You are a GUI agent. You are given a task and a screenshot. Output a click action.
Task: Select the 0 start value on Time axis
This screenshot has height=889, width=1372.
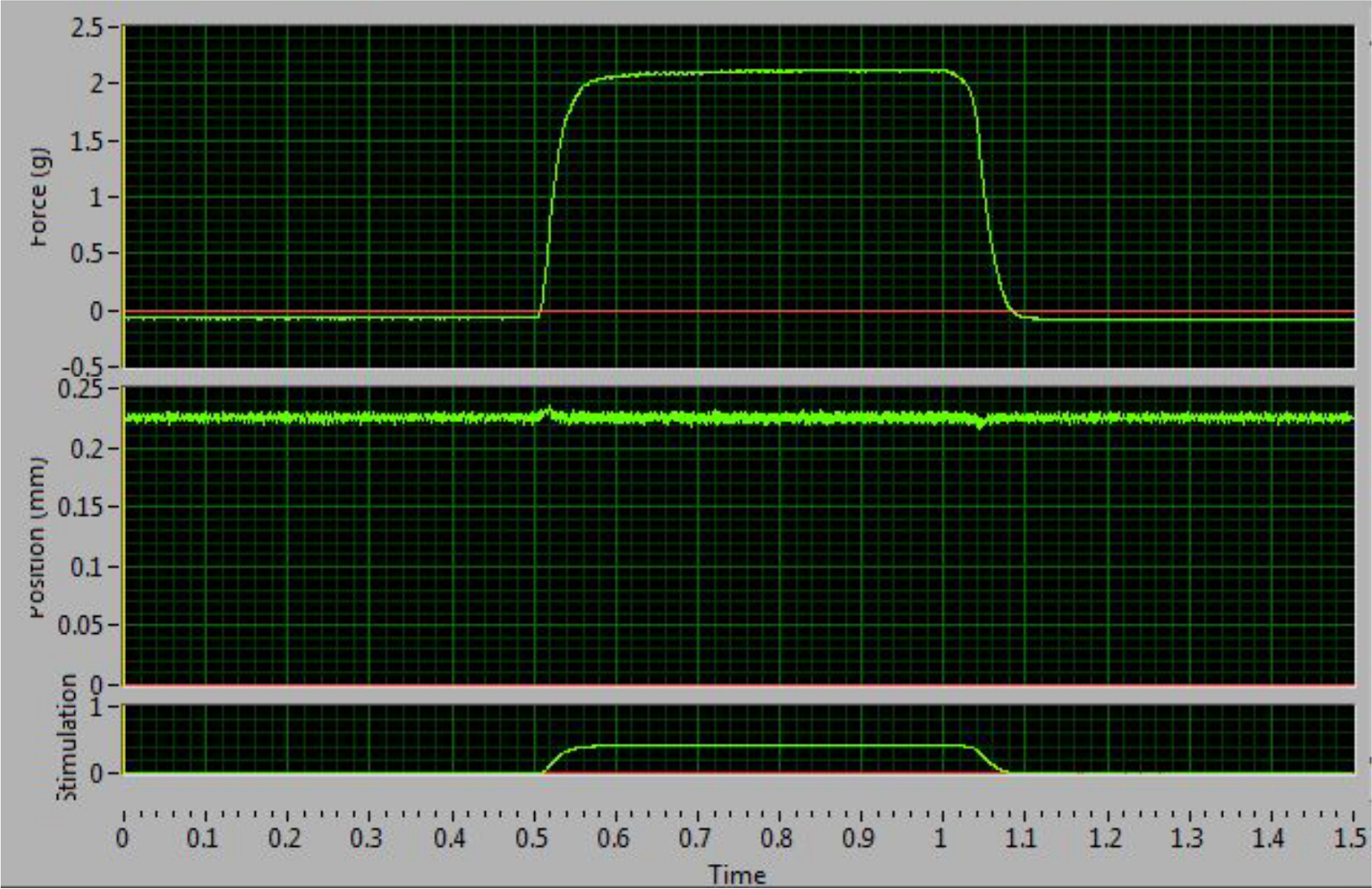123,838
